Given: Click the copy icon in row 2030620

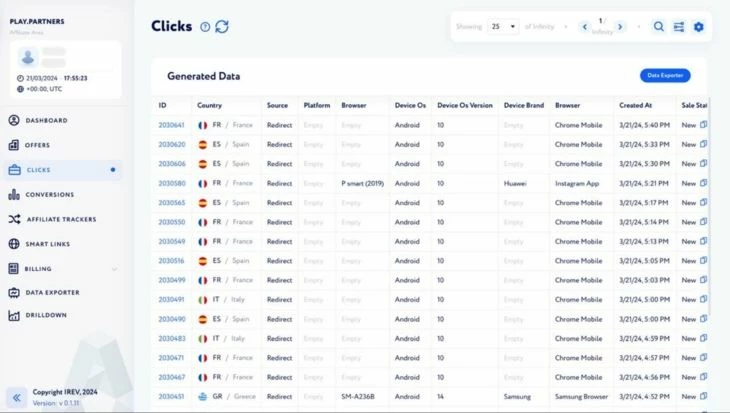Looking at the screenshot, I should coord(703,144).
